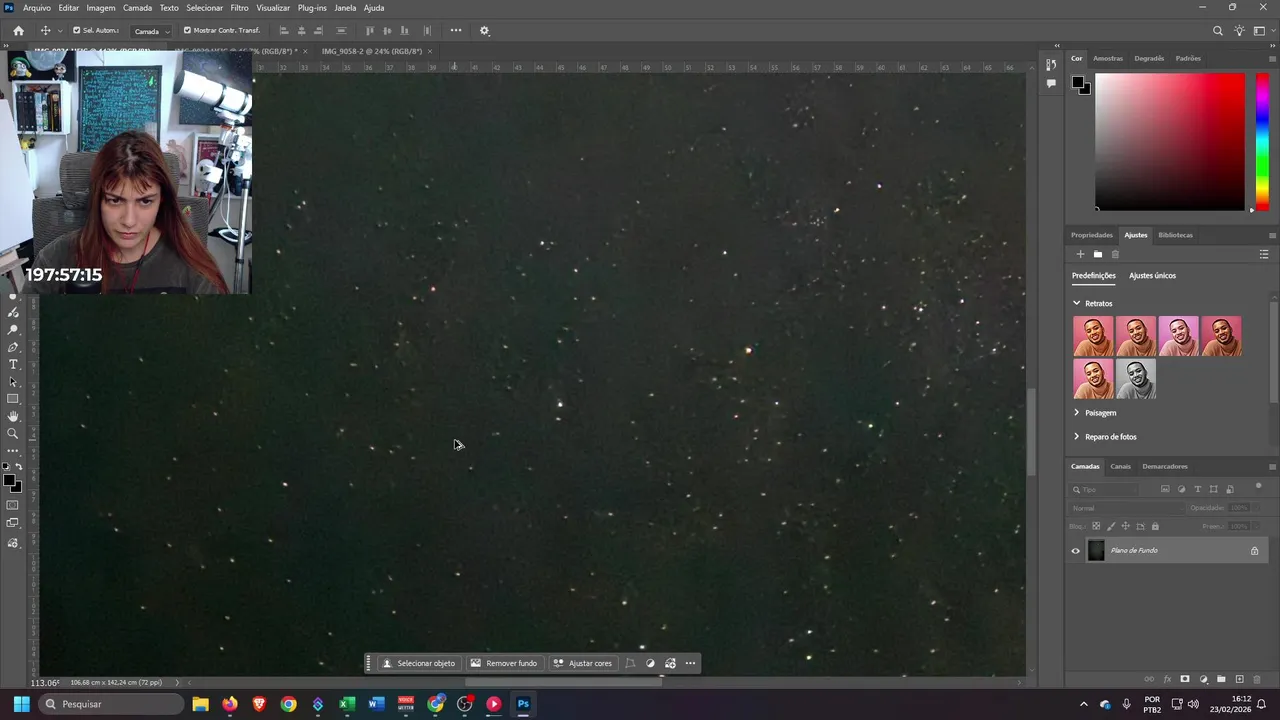Filter layers by type T icon
The width and height of the screenshot is (1280, 720).
pos(1198,489)
